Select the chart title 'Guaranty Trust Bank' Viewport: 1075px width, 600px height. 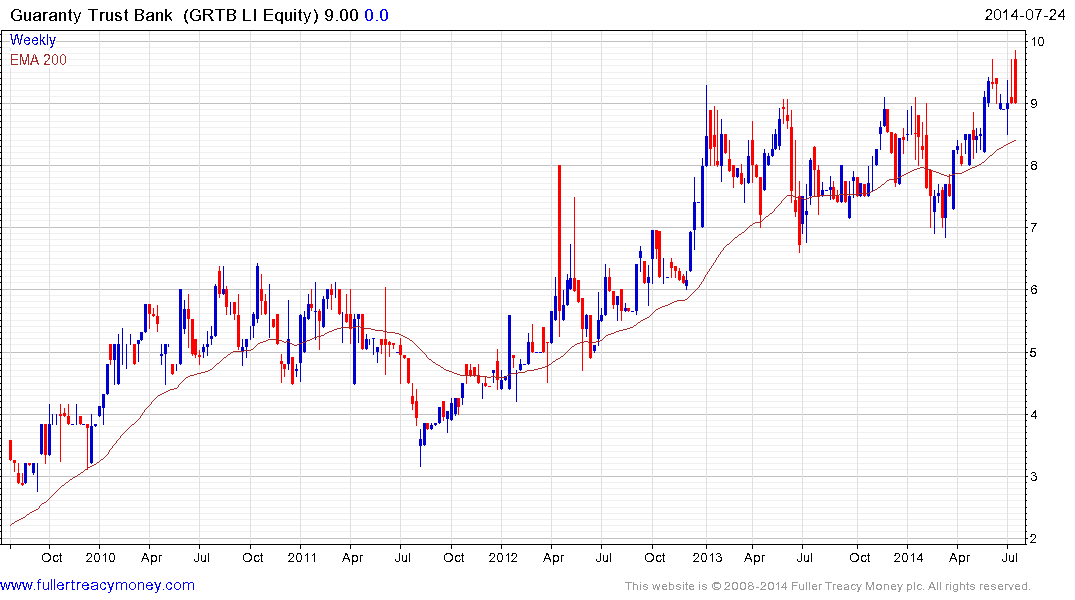click(91, 15)
